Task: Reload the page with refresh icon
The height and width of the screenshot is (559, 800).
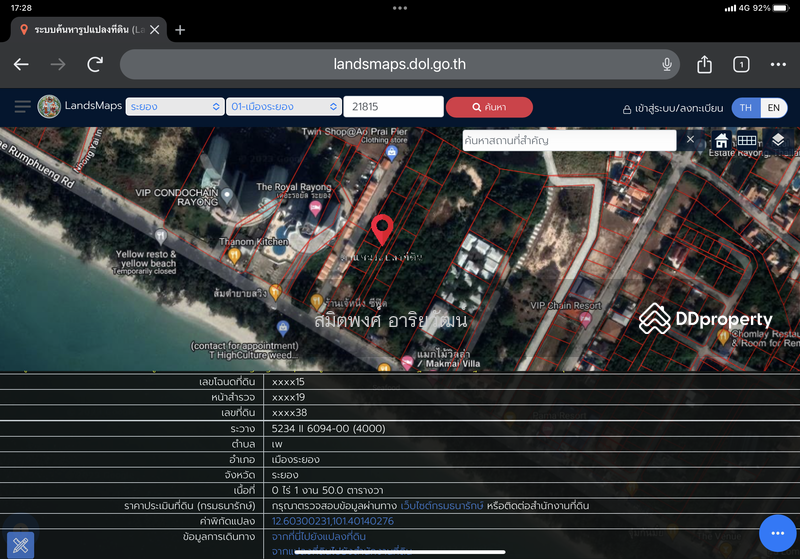Action: [x=95, y=64]
